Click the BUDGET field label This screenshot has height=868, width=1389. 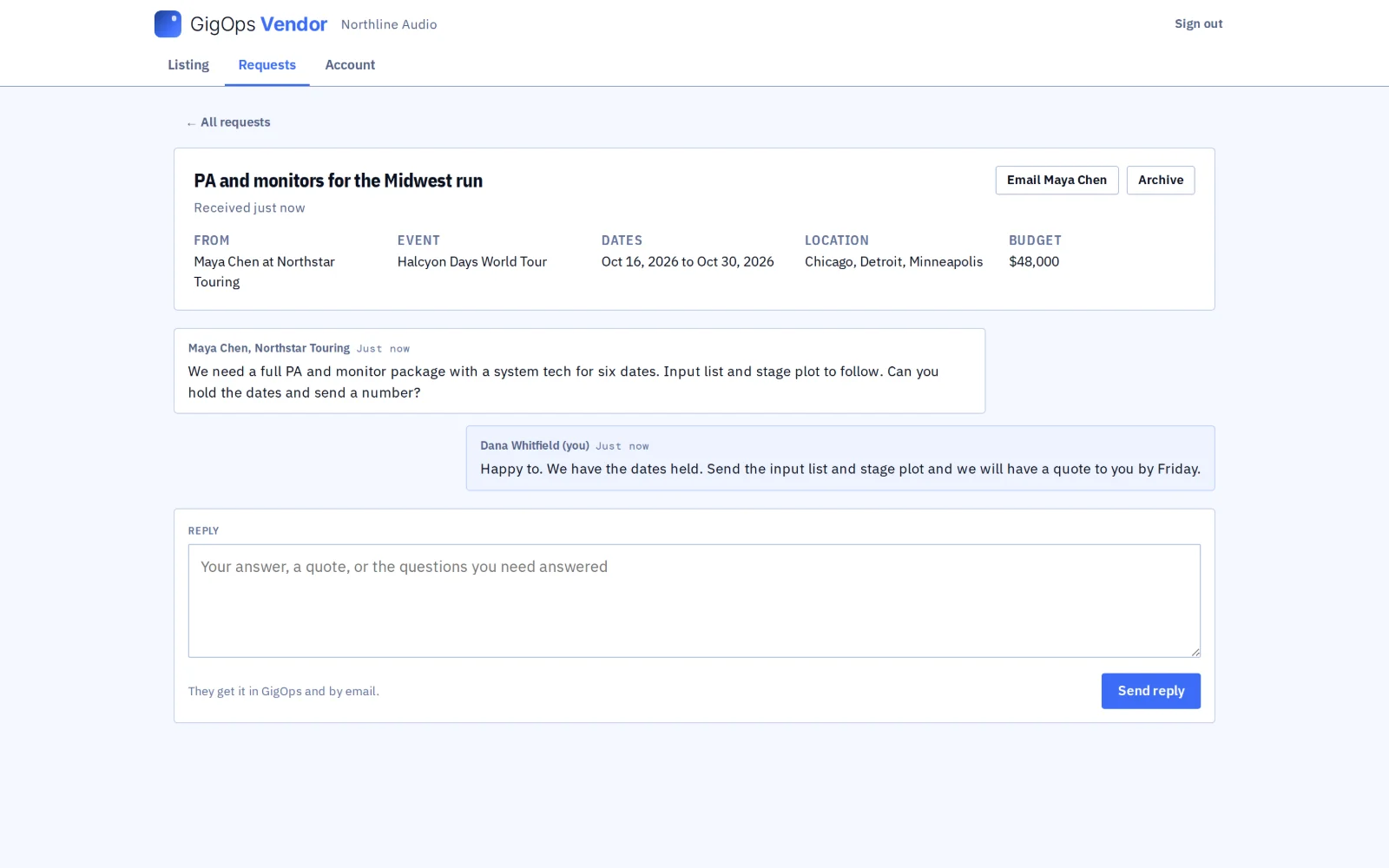(x=1035, y=240)
